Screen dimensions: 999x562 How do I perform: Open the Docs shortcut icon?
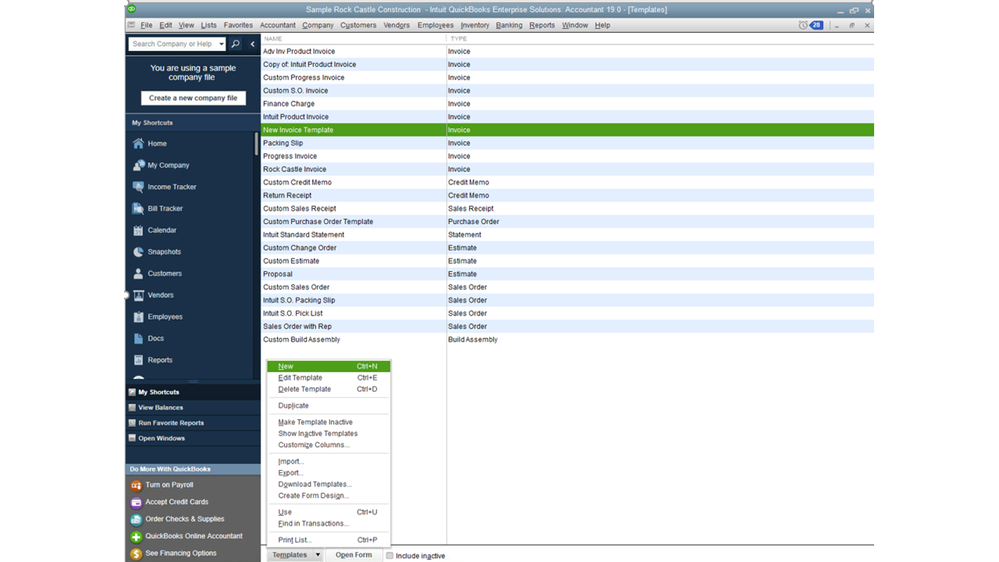coord(138,338)
